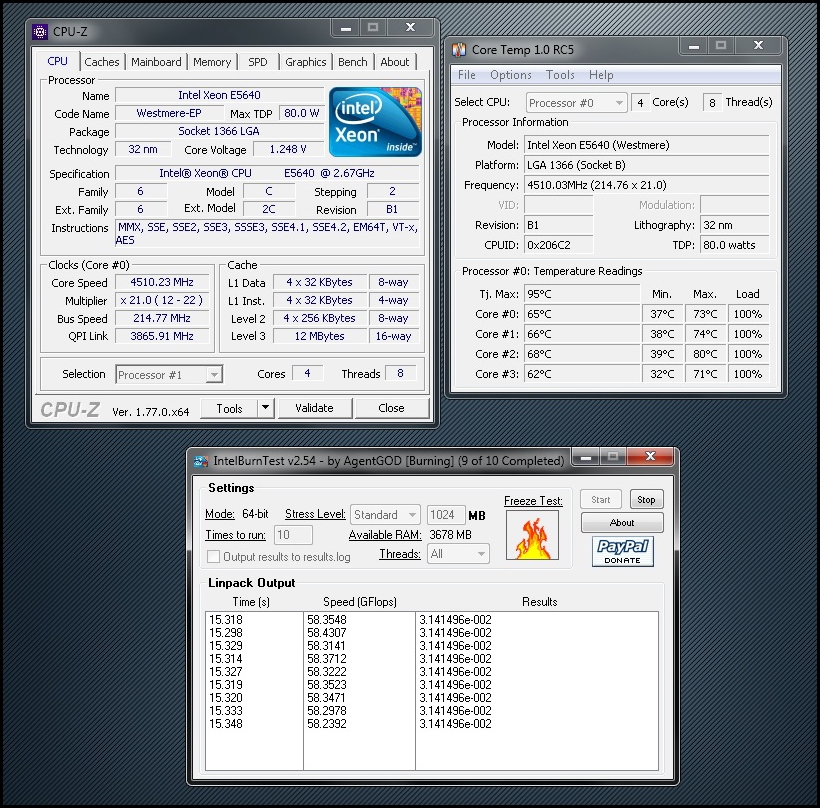Click the Validate button

[314, 408]
